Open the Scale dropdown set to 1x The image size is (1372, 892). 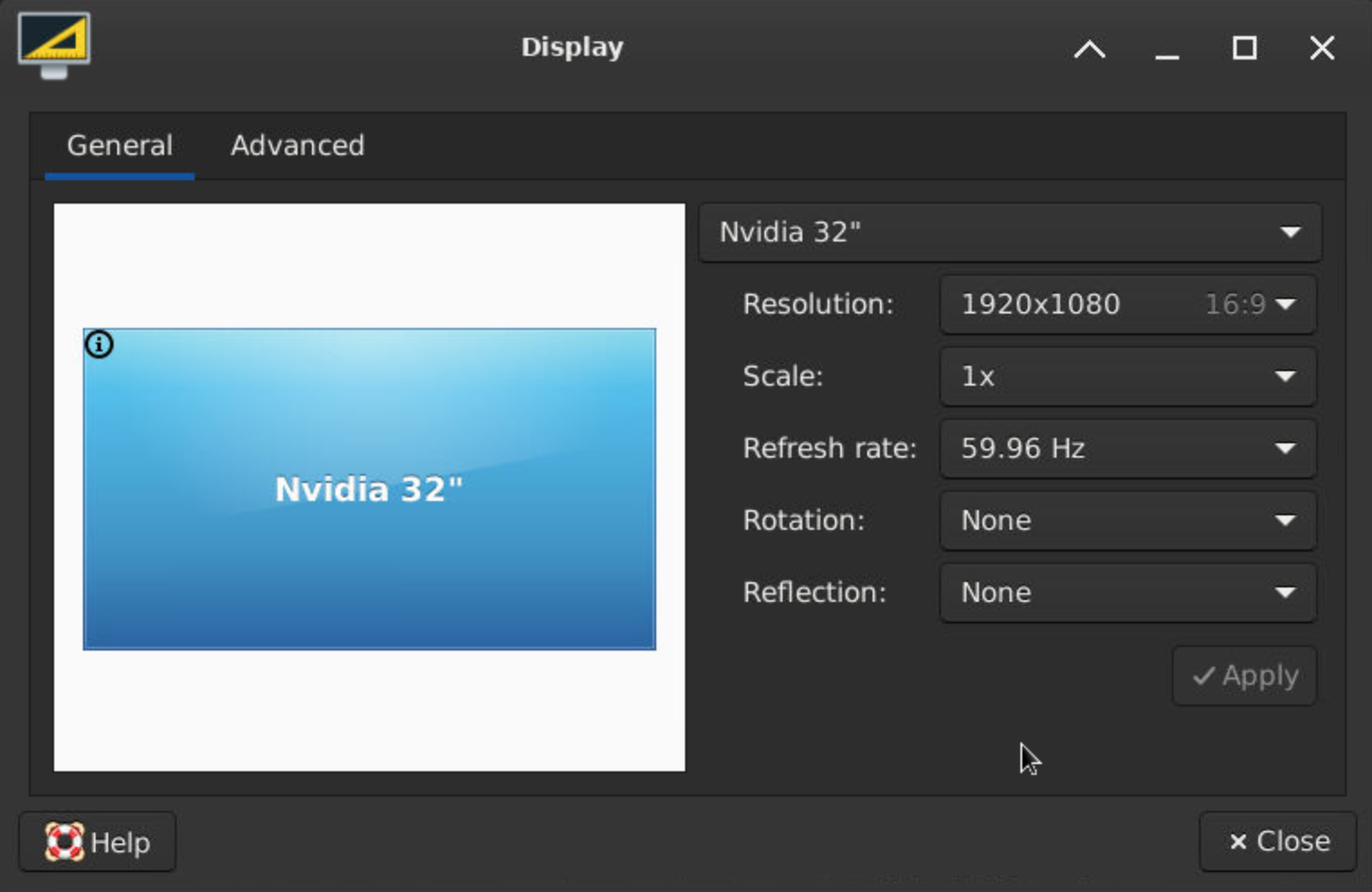click(1127, 377)
